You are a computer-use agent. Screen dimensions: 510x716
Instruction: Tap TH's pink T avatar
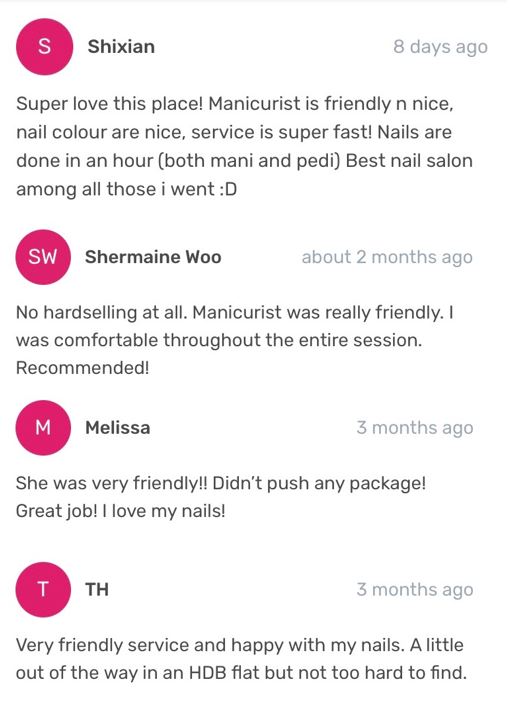point(43,590)
